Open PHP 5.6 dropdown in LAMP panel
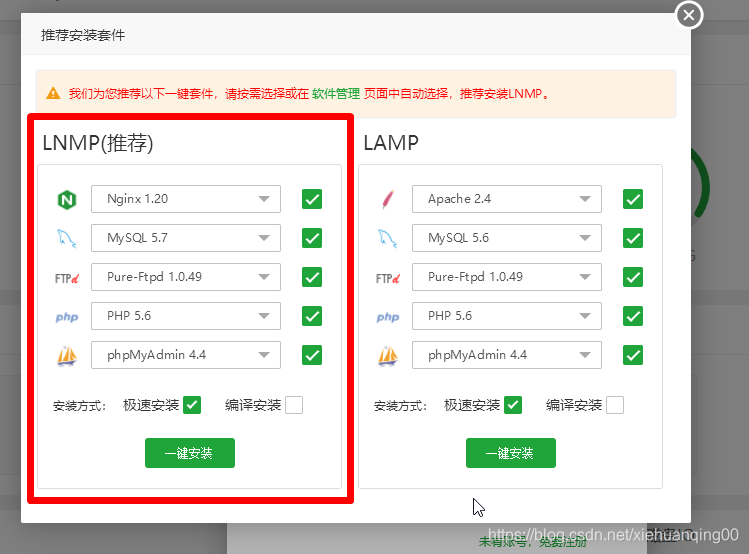Viewport: 749px width, 554px height. tap(507, 316)
